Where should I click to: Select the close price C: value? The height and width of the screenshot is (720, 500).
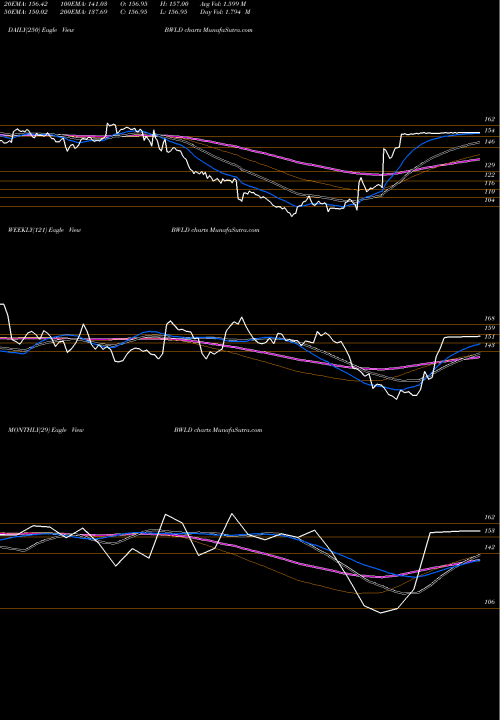pyautogui.click(x=135, y=12)
